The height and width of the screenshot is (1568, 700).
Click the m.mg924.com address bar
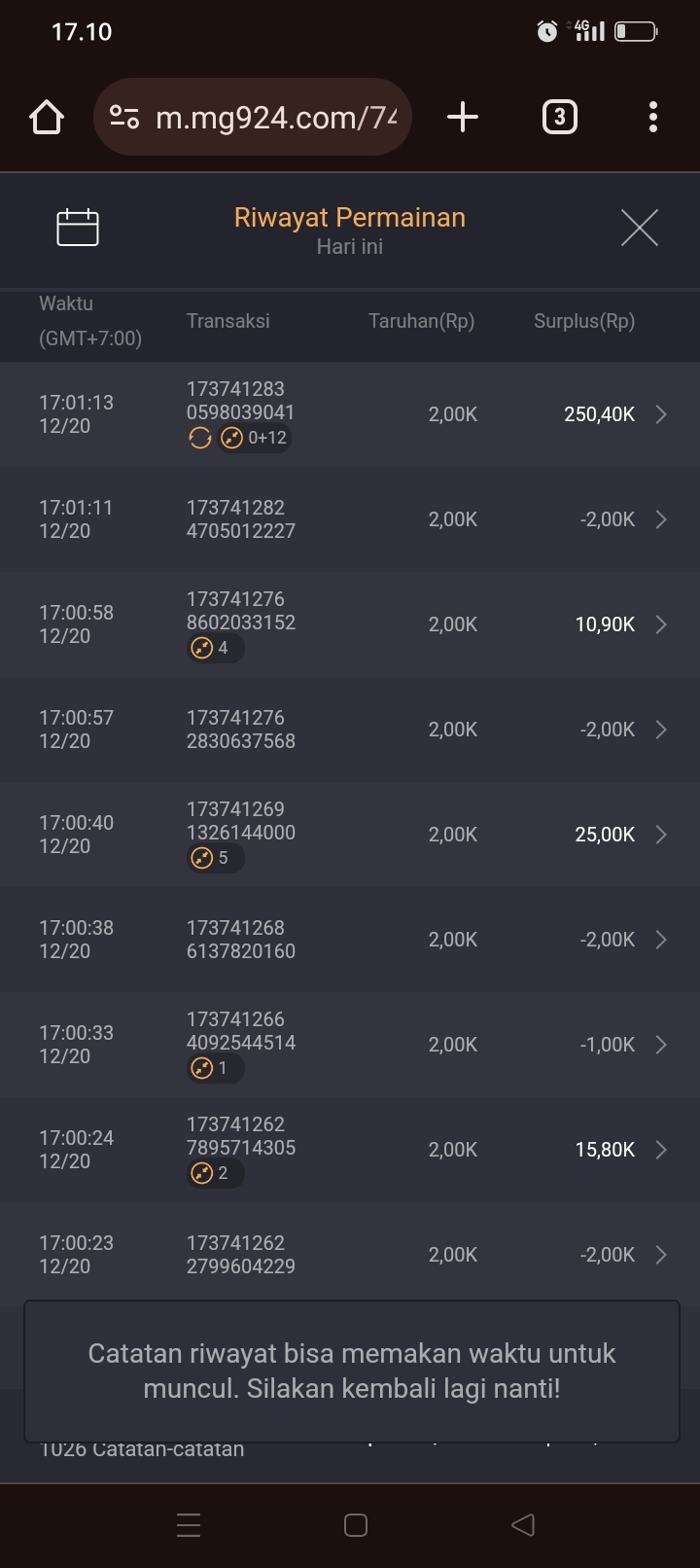277,118
